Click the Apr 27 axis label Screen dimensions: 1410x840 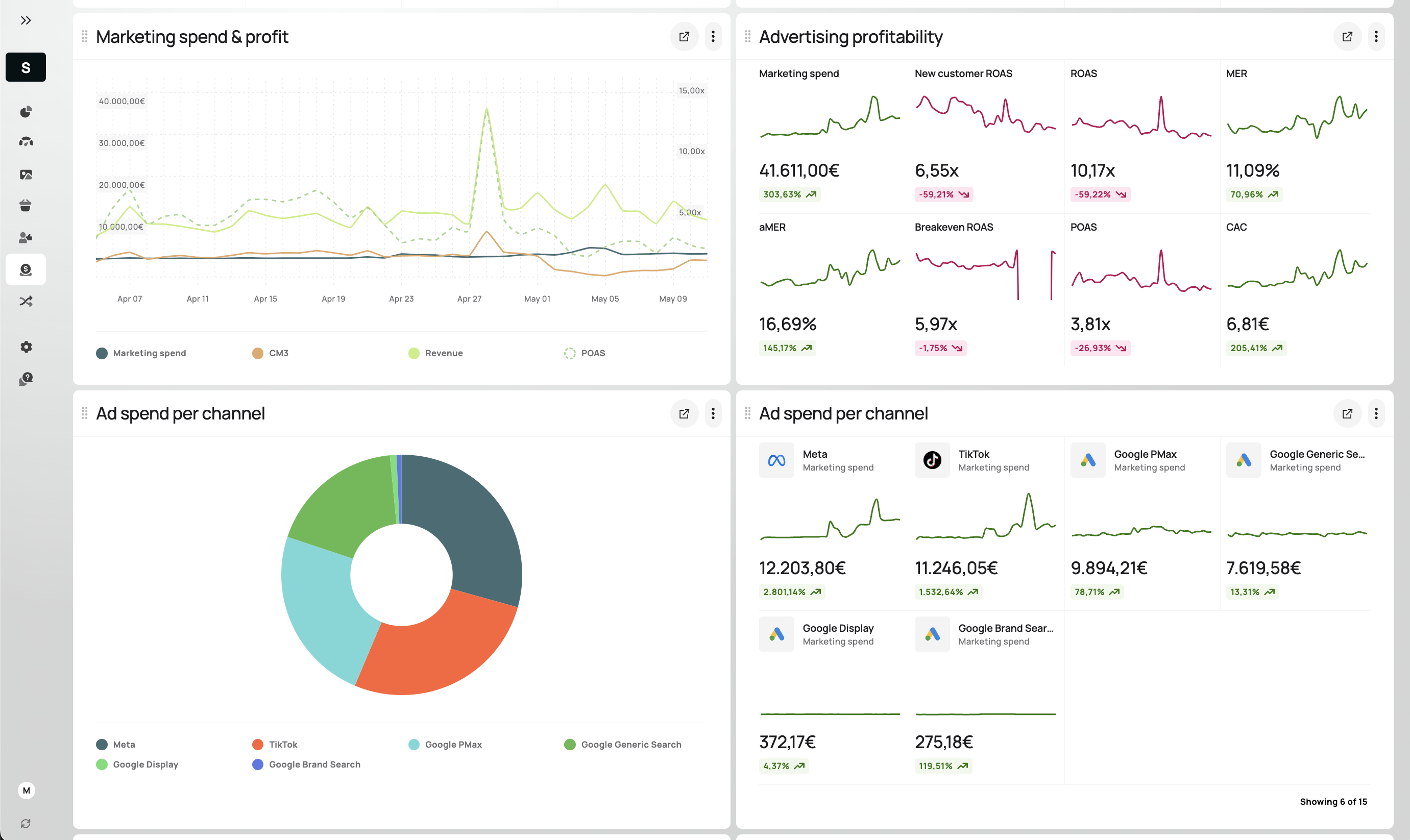[469, 299]
